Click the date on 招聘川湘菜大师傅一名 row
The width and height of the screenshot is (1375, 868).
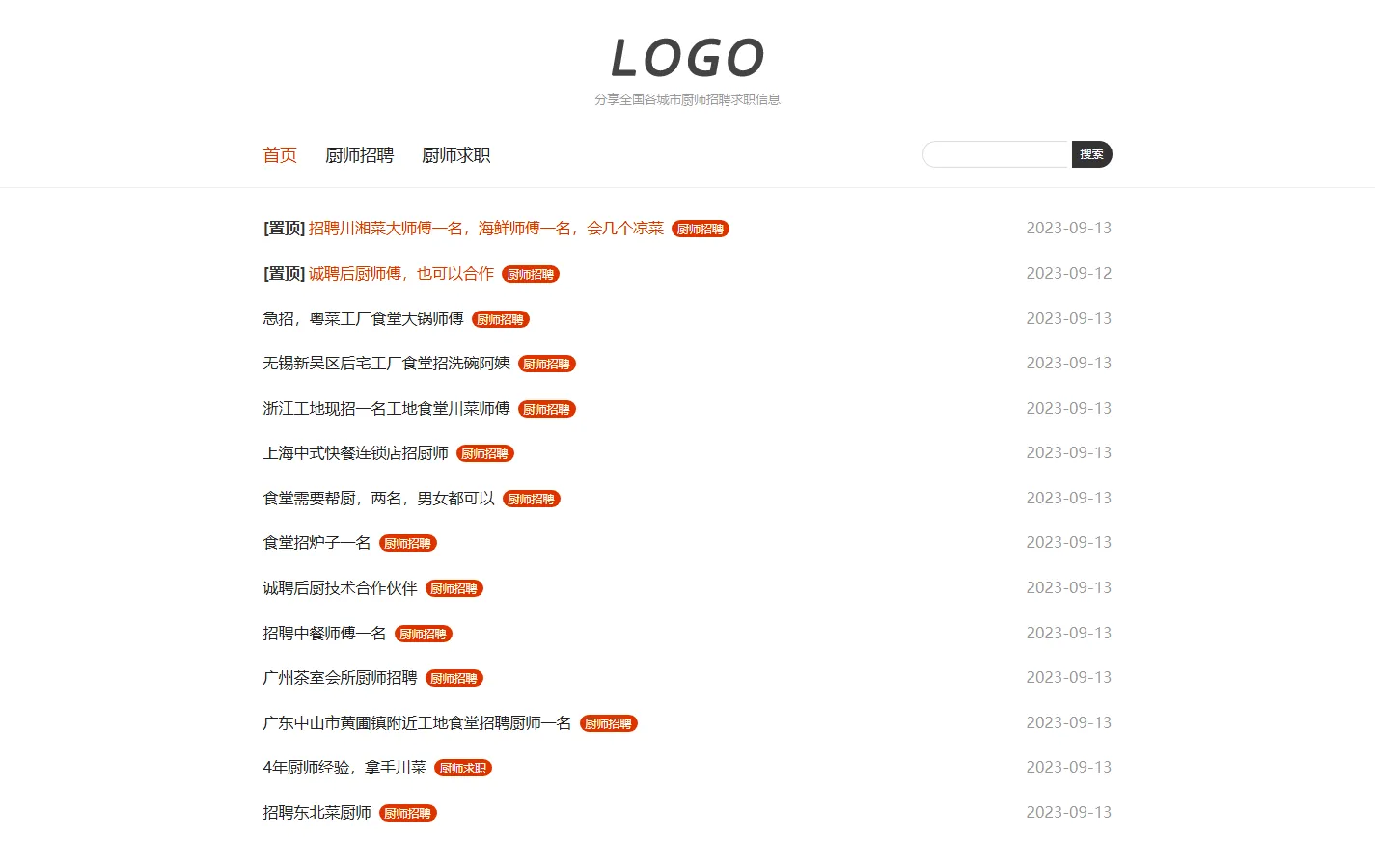pyautogui.click(x=1069, y=229)
